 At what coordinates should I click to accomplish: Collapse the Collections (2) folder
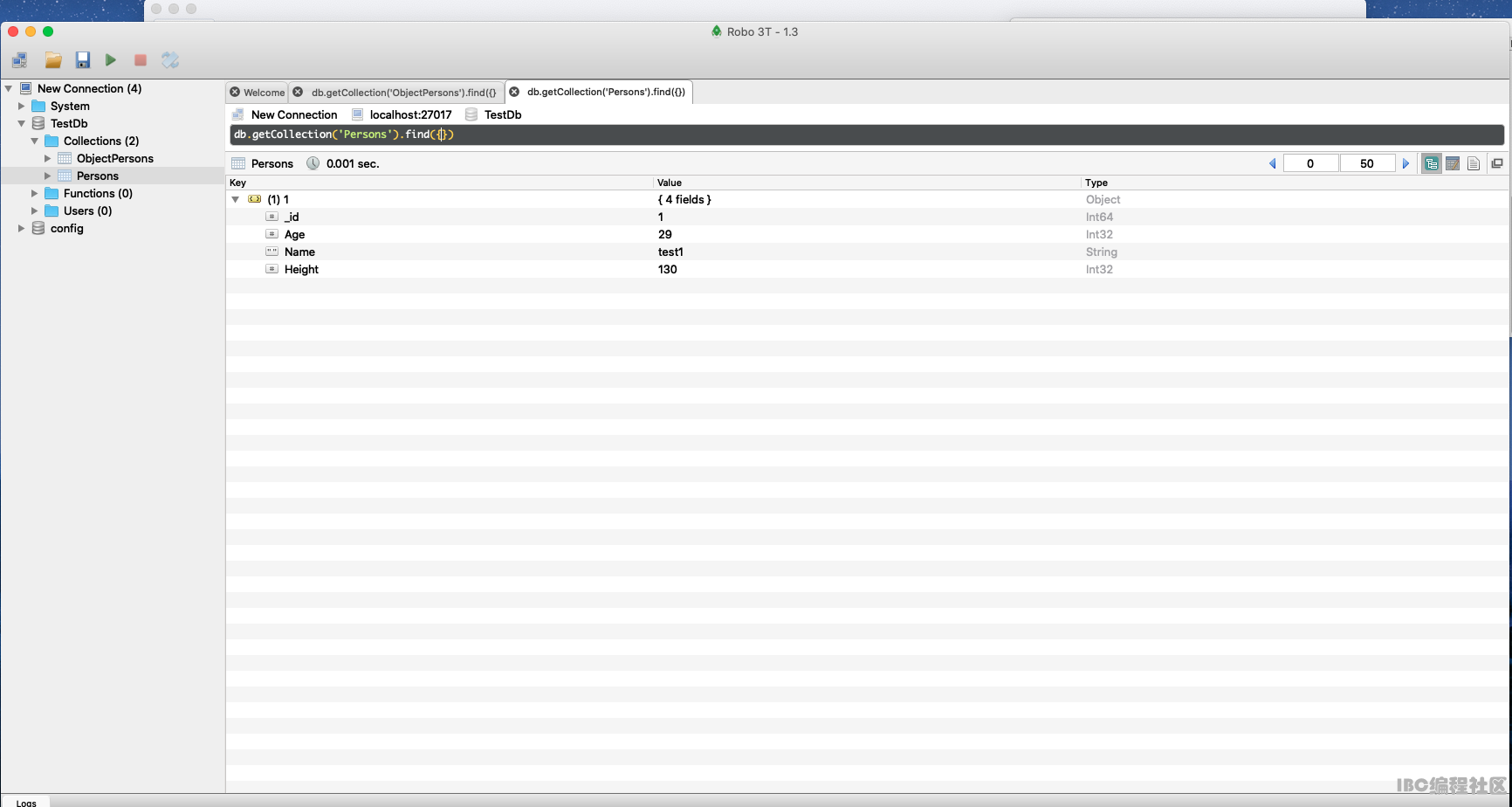pyautogui.click(x=35, y=141)
